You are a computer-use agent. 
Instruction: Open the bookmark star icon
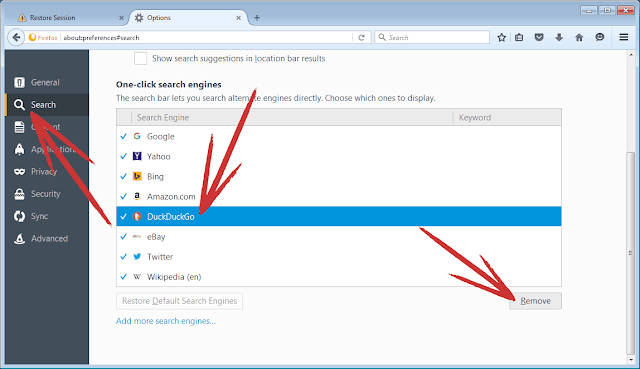coord(502,38)
